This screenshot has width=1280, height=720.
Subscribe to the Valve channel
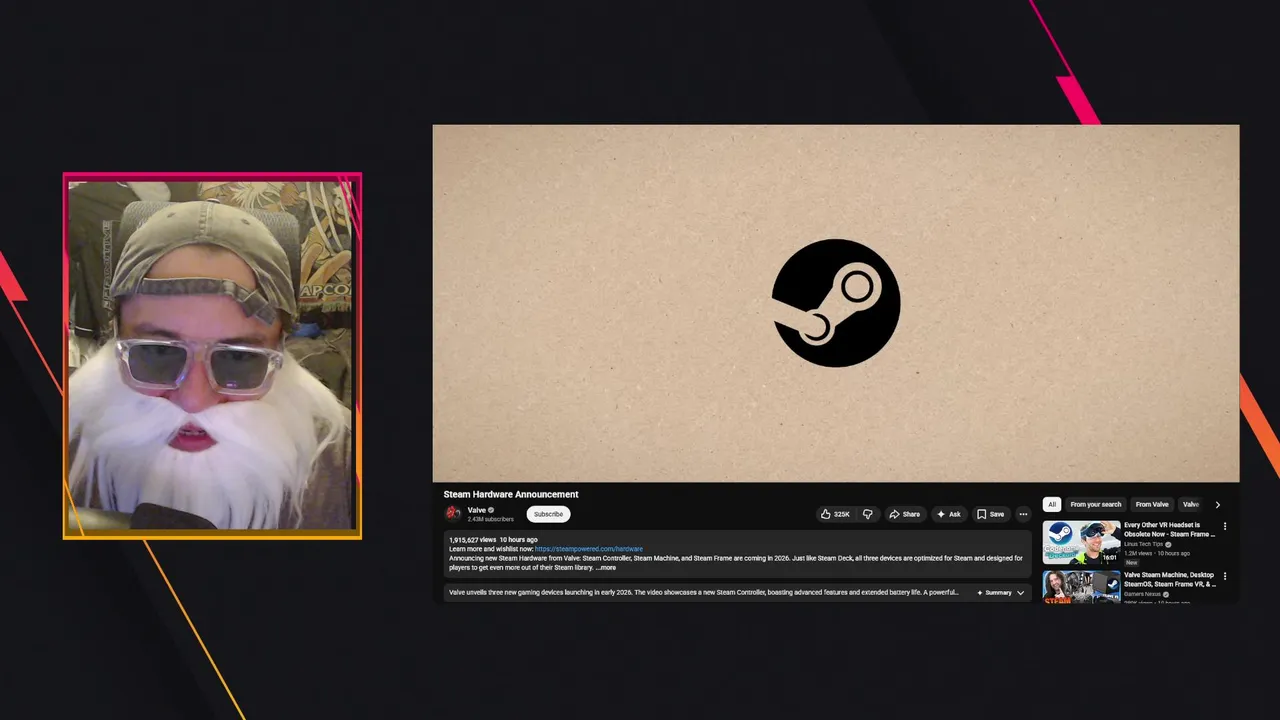(548, 514)
